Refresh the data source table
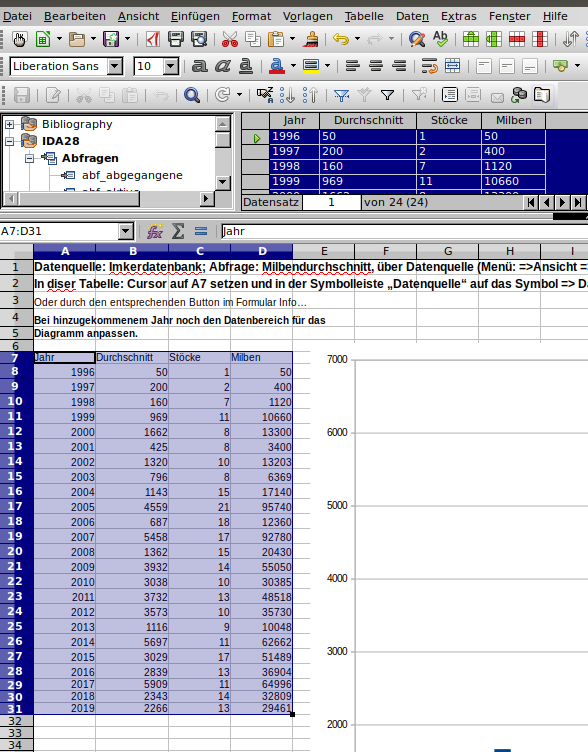The width and height of the screenshot is (588, 752). tap(223, 95)
